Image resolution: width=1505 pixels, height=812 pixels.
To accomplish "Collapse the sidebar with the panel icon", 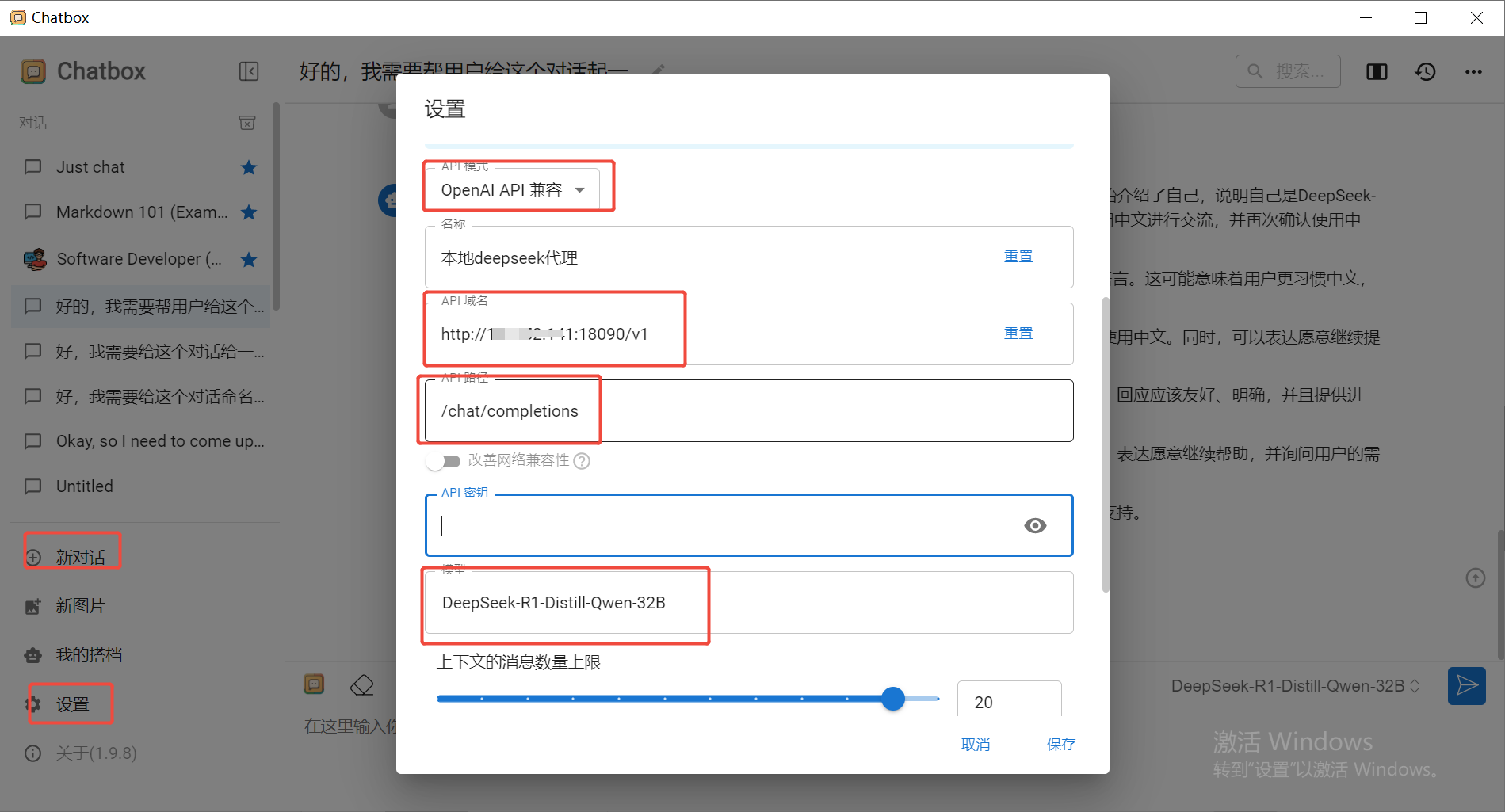I will pyautogui.click(x=249, y=71).
